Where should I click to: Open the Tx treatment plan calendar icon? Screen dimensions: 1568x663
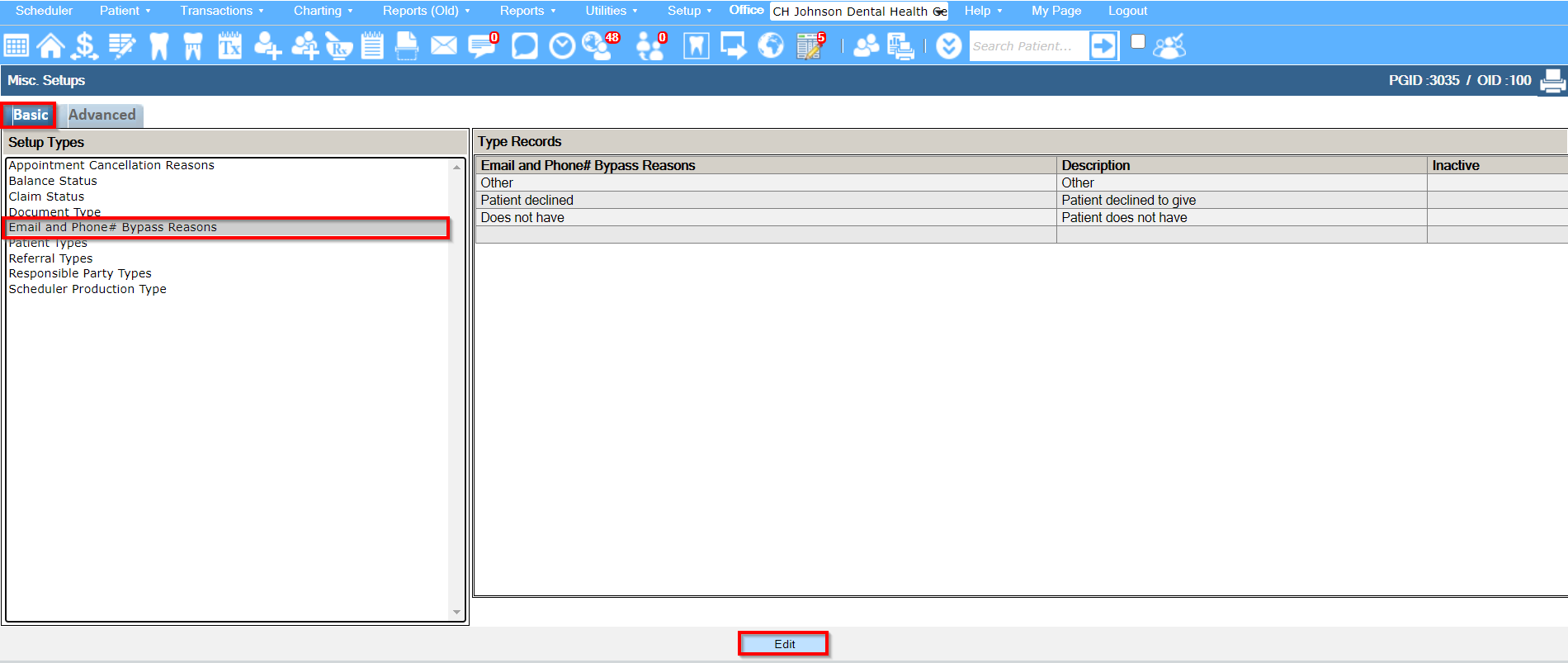(x=229, y=45)
